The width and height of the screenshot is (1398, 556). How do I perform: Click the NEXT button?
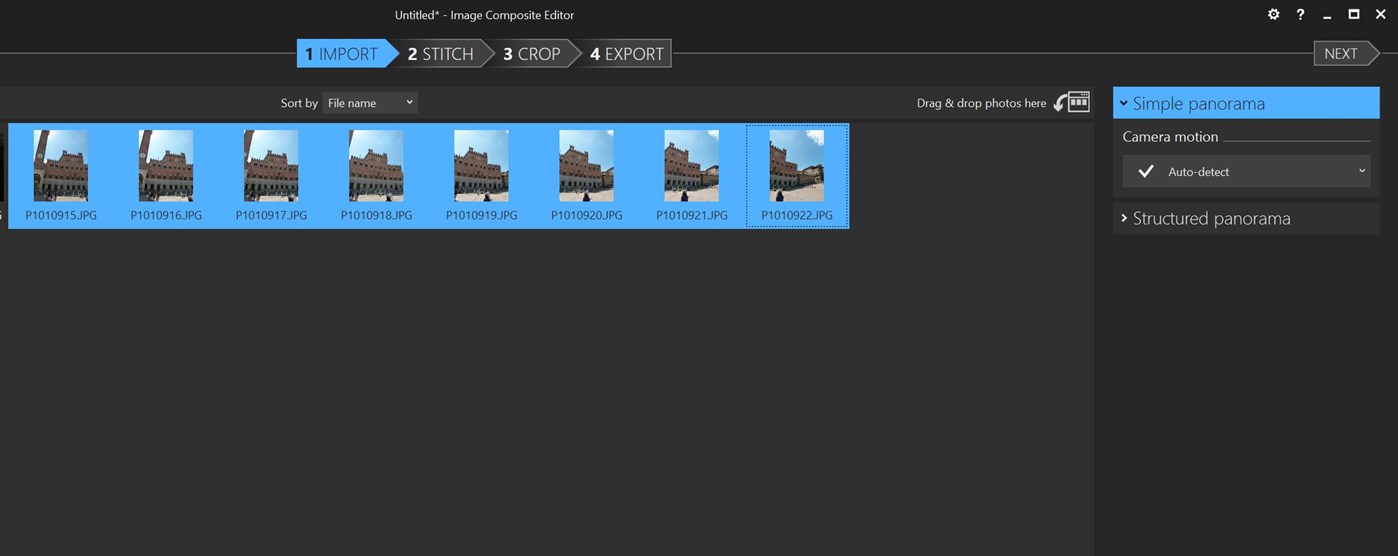[x=1341, y=54]
